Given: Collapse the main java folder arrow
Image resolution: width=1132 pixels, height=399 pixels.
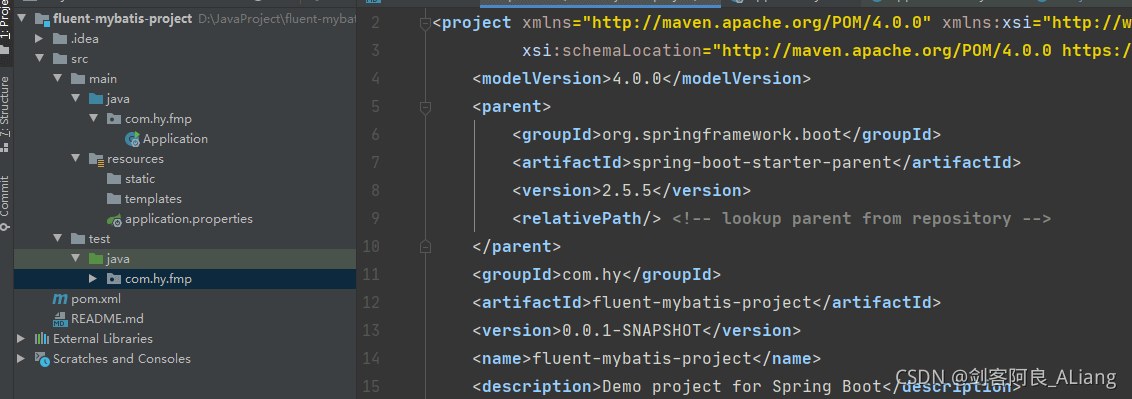Looking at the screenshot, I should [76, 99].
